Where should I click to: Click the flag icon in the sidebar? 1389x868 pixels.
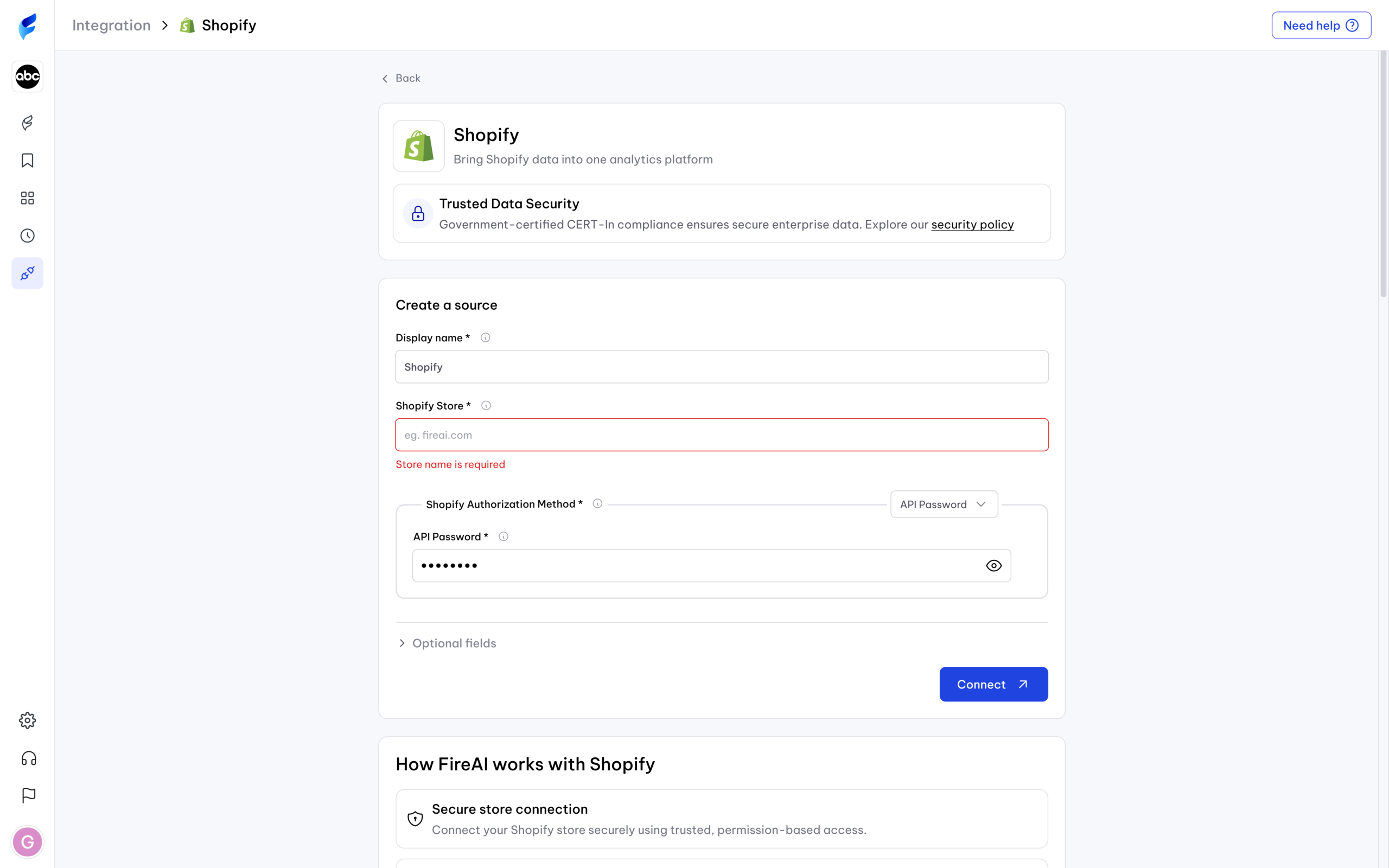point(28,796)
